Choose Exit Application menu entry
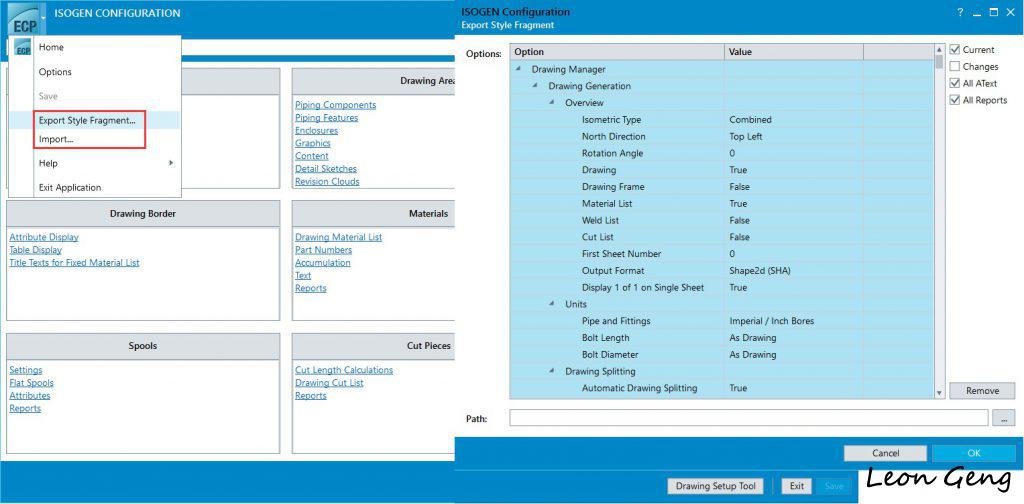This screenshot has height=504, width=1024. click(70, 187)
